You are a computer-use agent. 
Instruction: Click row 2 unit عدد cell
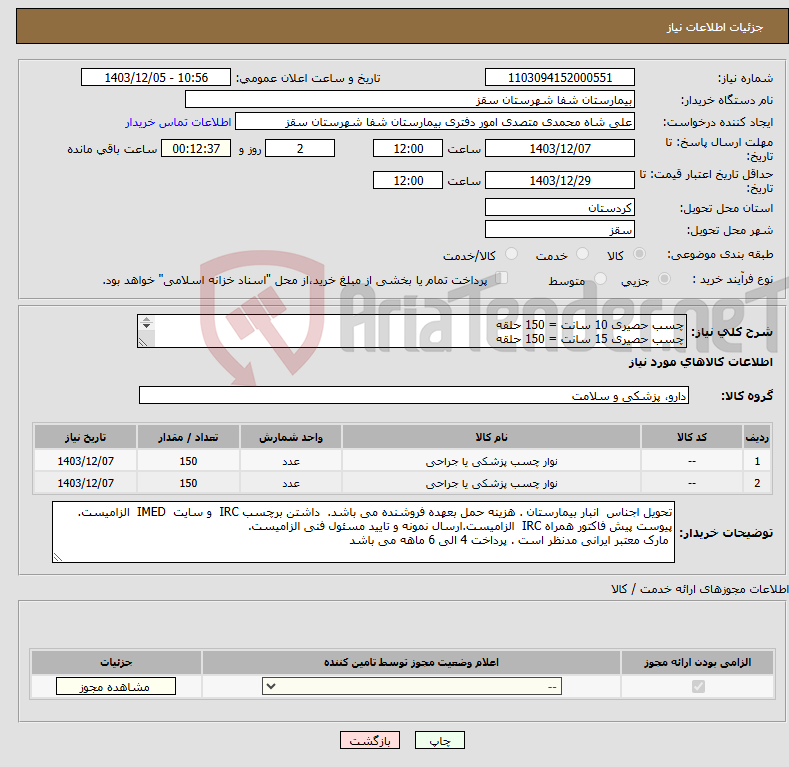291,483
